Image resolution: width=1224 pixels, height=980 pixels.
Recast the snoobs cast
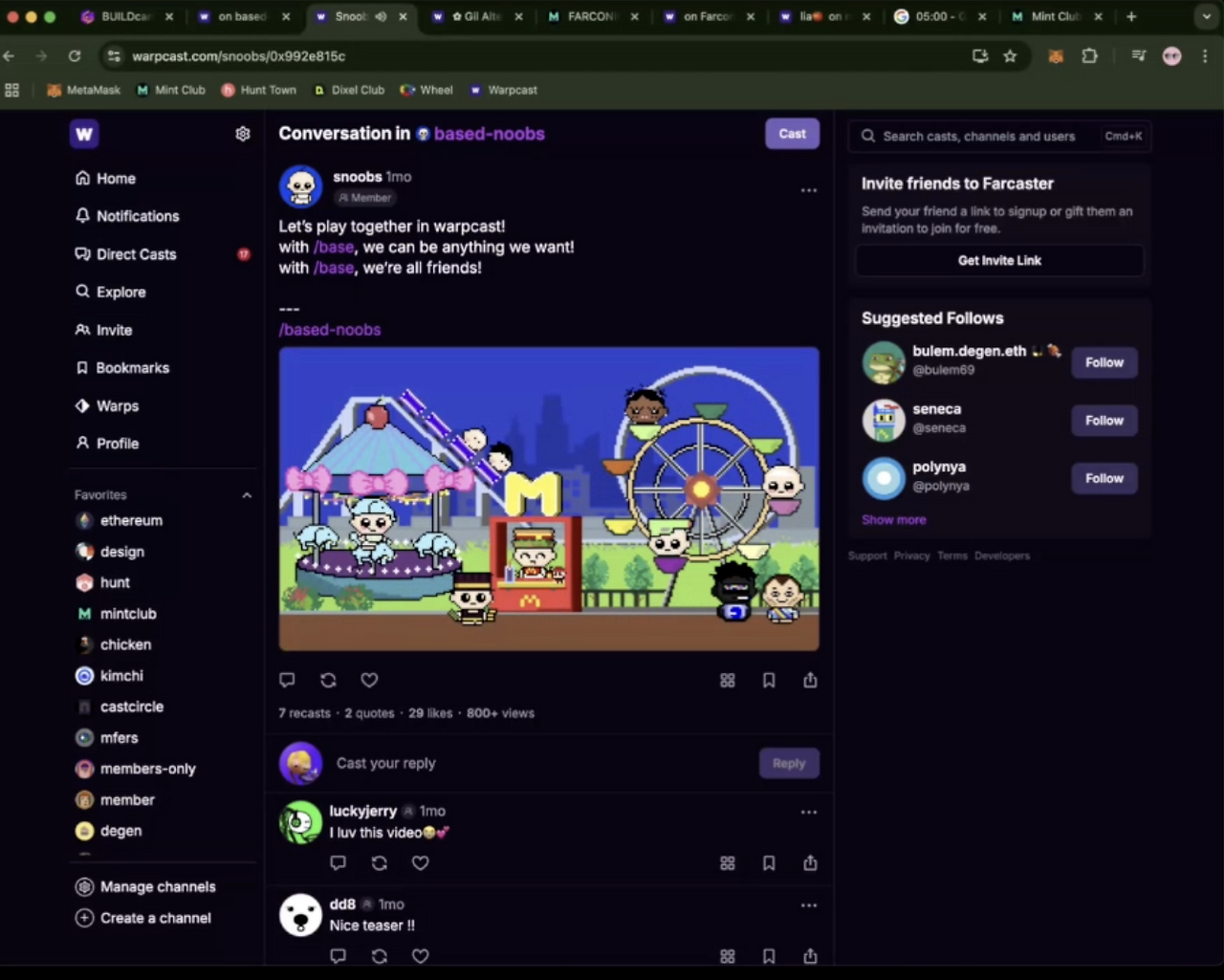point(328,680)
